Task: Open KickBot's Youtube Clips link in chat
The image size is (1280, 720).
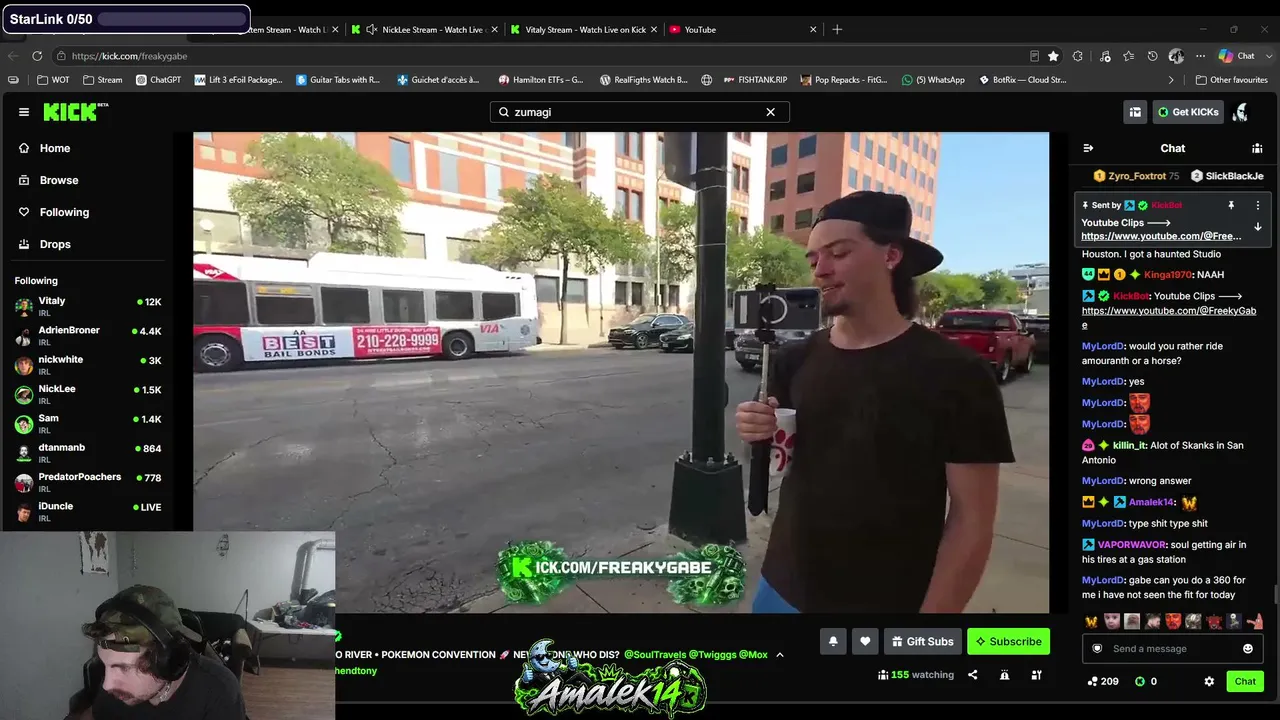Action: point(1169,318)
